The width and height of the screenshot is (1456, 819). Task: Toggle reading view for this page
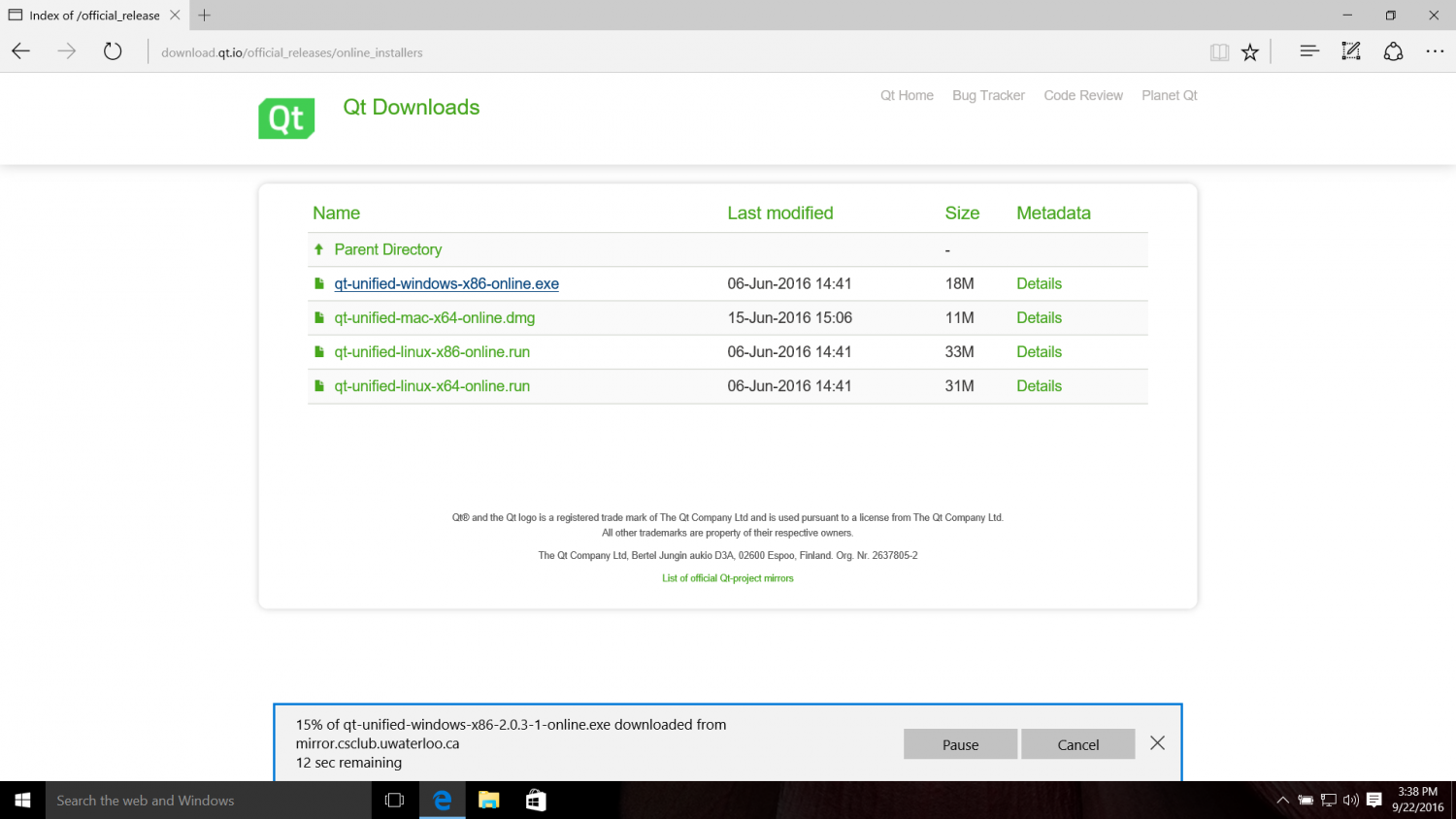[x=1219, y=51]
